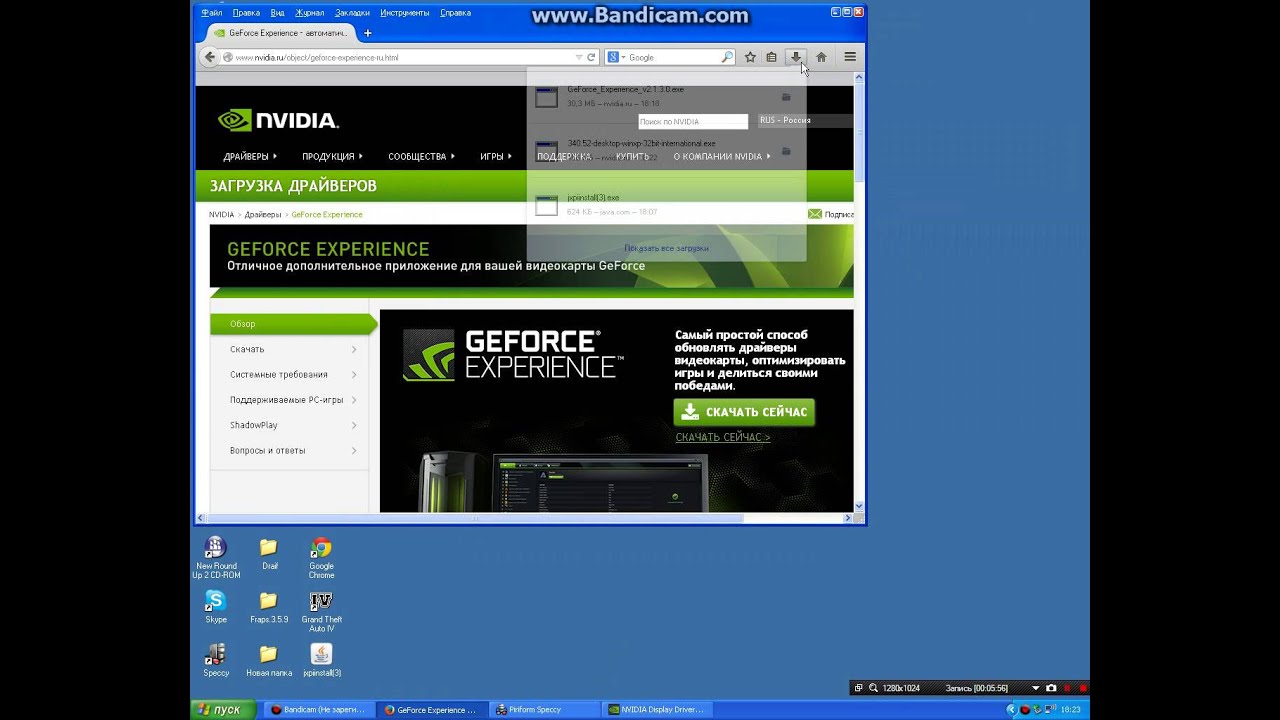Select the jxpinstall(3) Java installer icon
This screenshot has width=1280, height=720.
321,661
